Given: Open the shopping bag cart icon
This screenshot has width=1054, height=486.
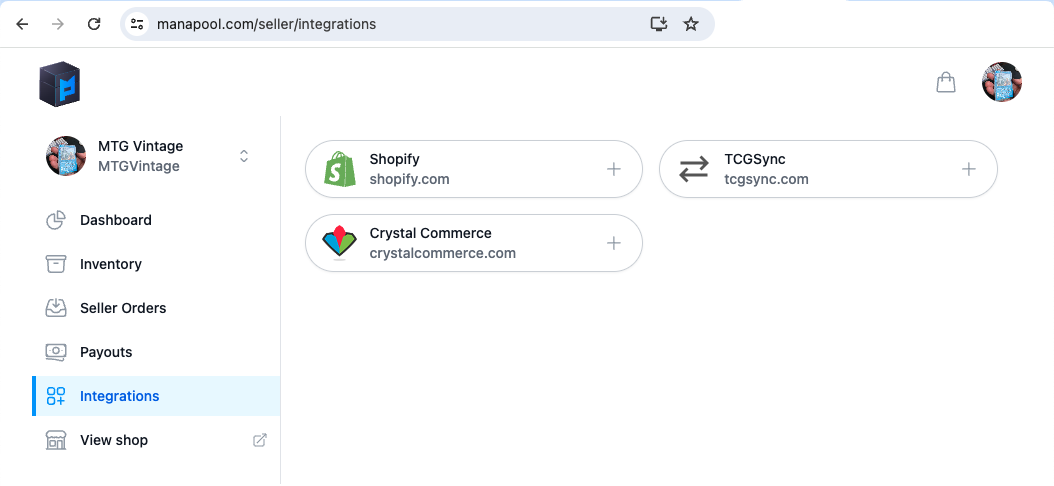Looking at the screenshot, I should click(946, 82).
